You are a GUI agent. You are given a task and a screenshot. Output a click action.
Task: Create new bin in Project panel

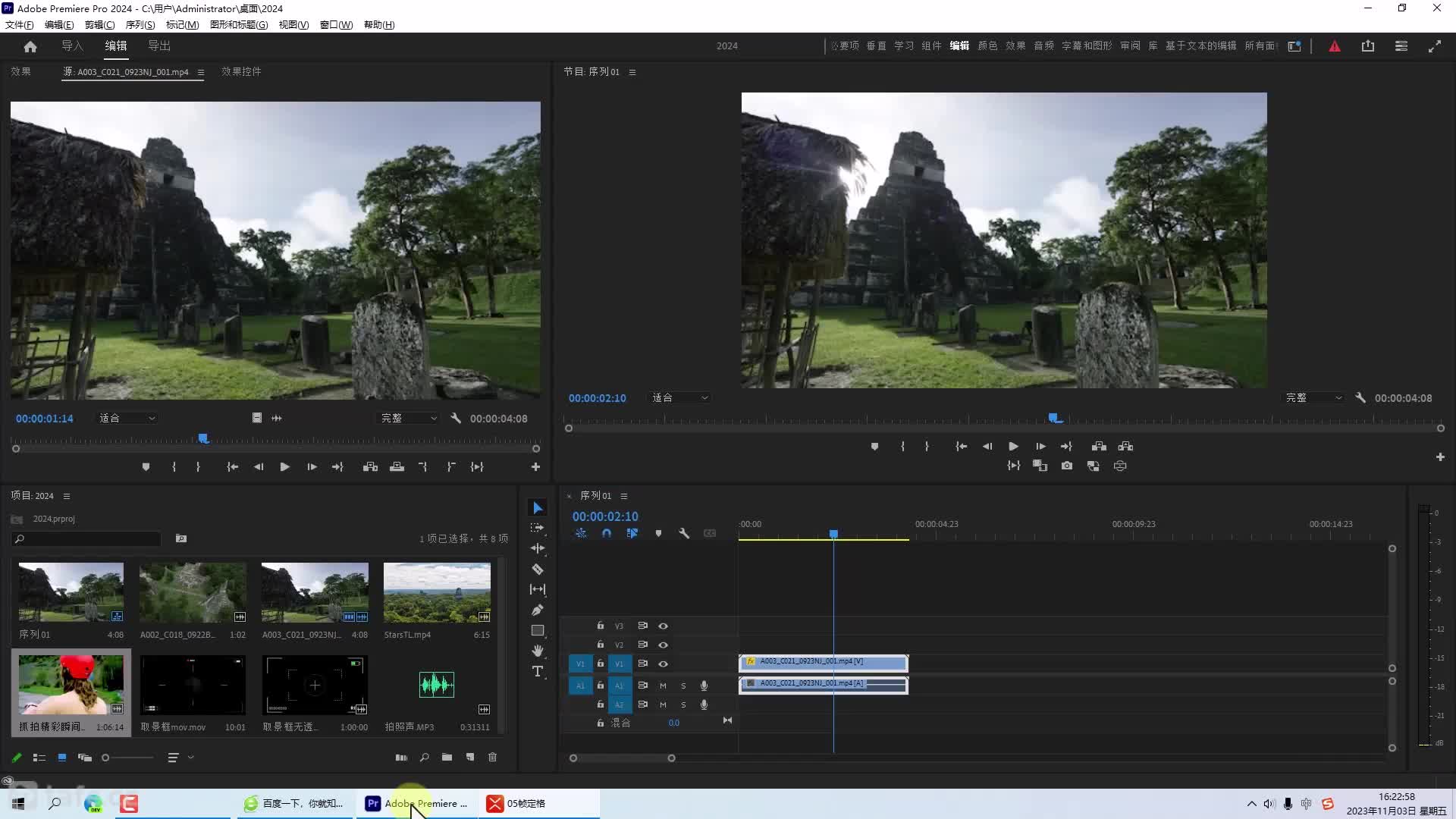pyautogui.click(x=447, y=757)
